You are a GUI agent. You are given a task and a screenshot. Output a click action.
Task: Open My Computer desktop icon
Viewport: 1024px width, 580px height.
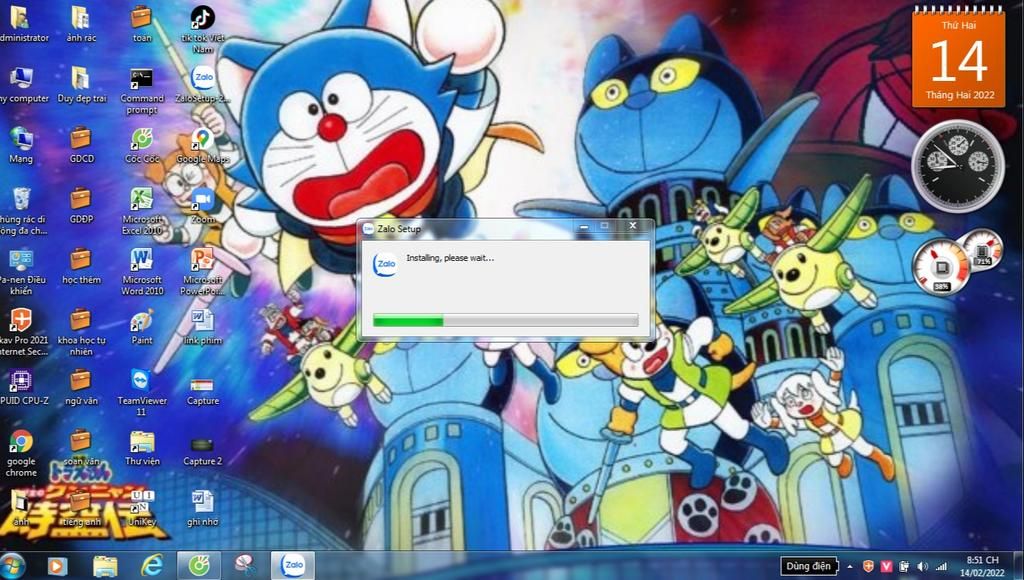(x=22, y=85)
